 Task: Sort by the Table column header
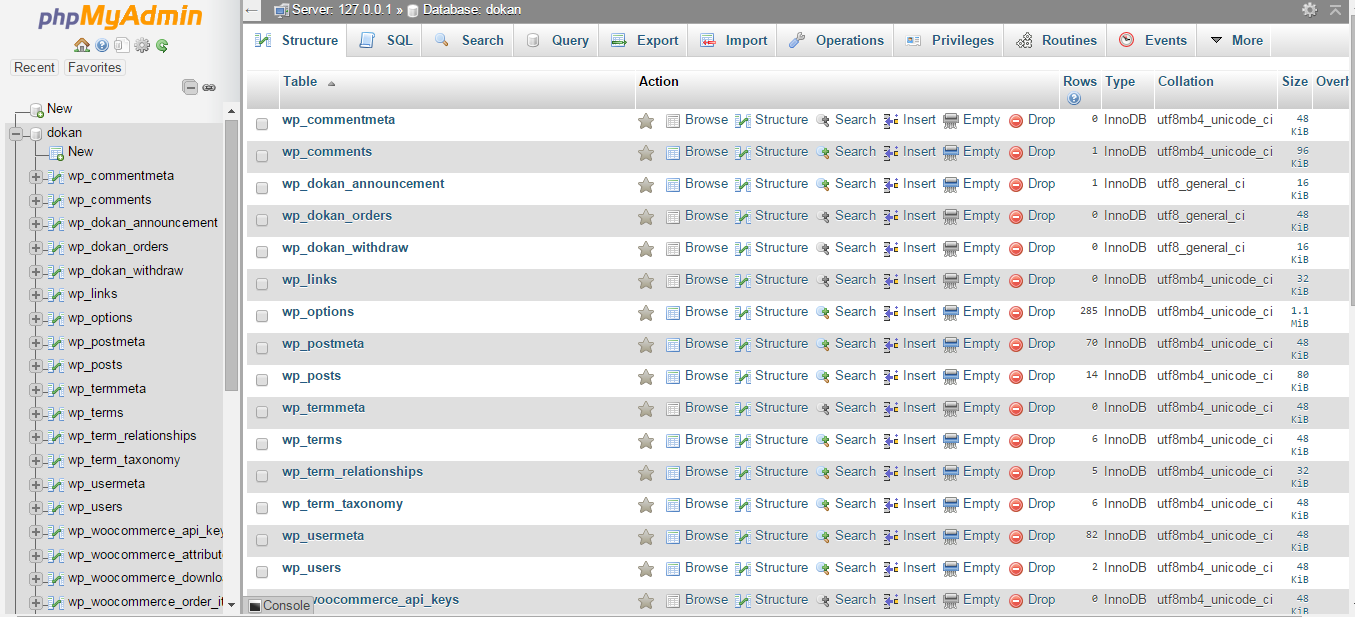(300, 82)
